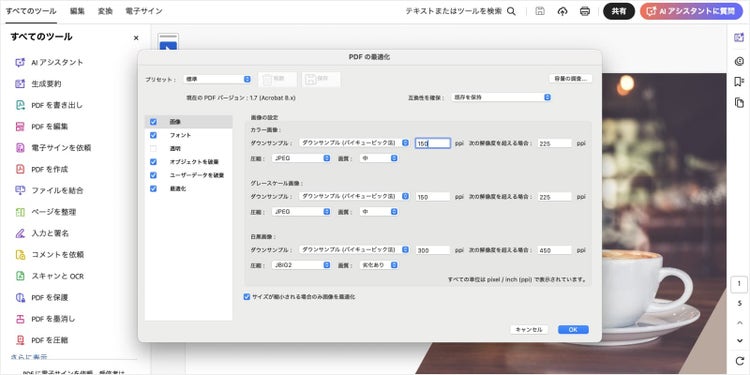750x375 pixels.
Task: Go to previous page with up chevron
Action: [x=739, y=322]
